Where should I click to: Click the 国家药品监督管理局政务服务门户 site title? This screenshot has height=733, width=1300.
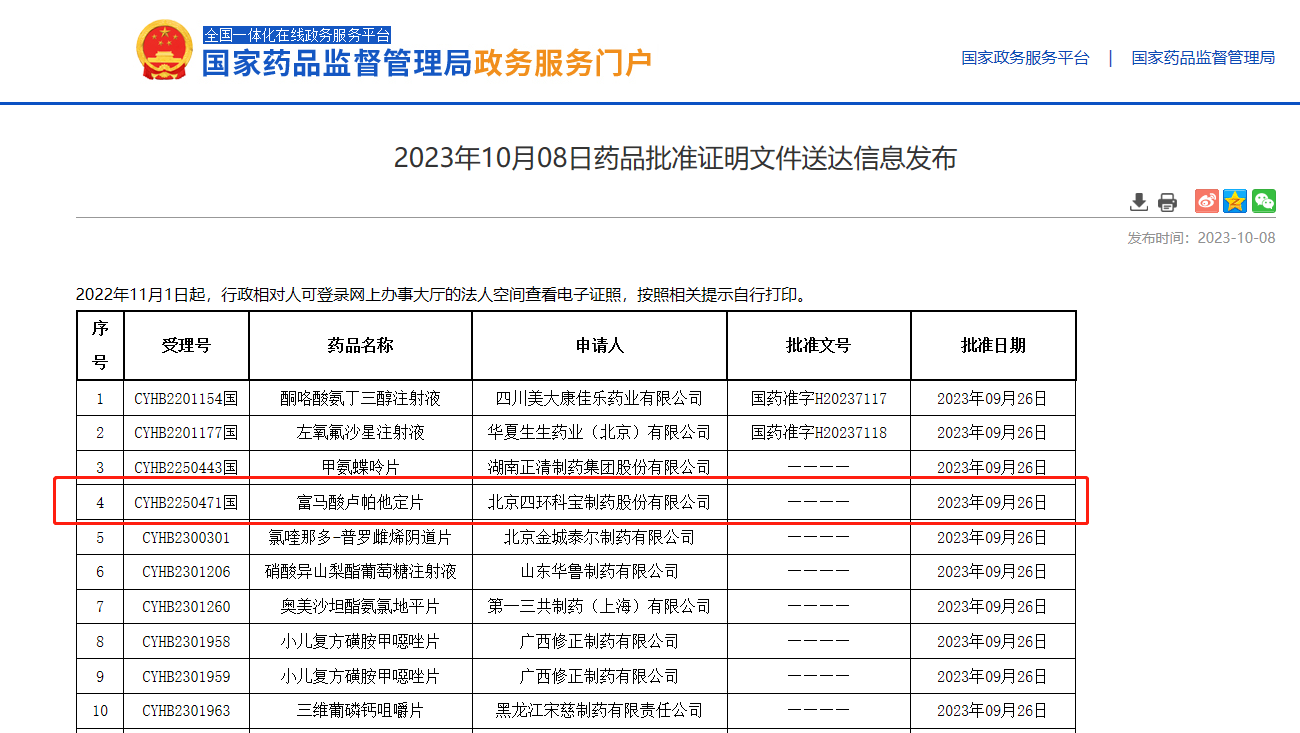point(427,63)
